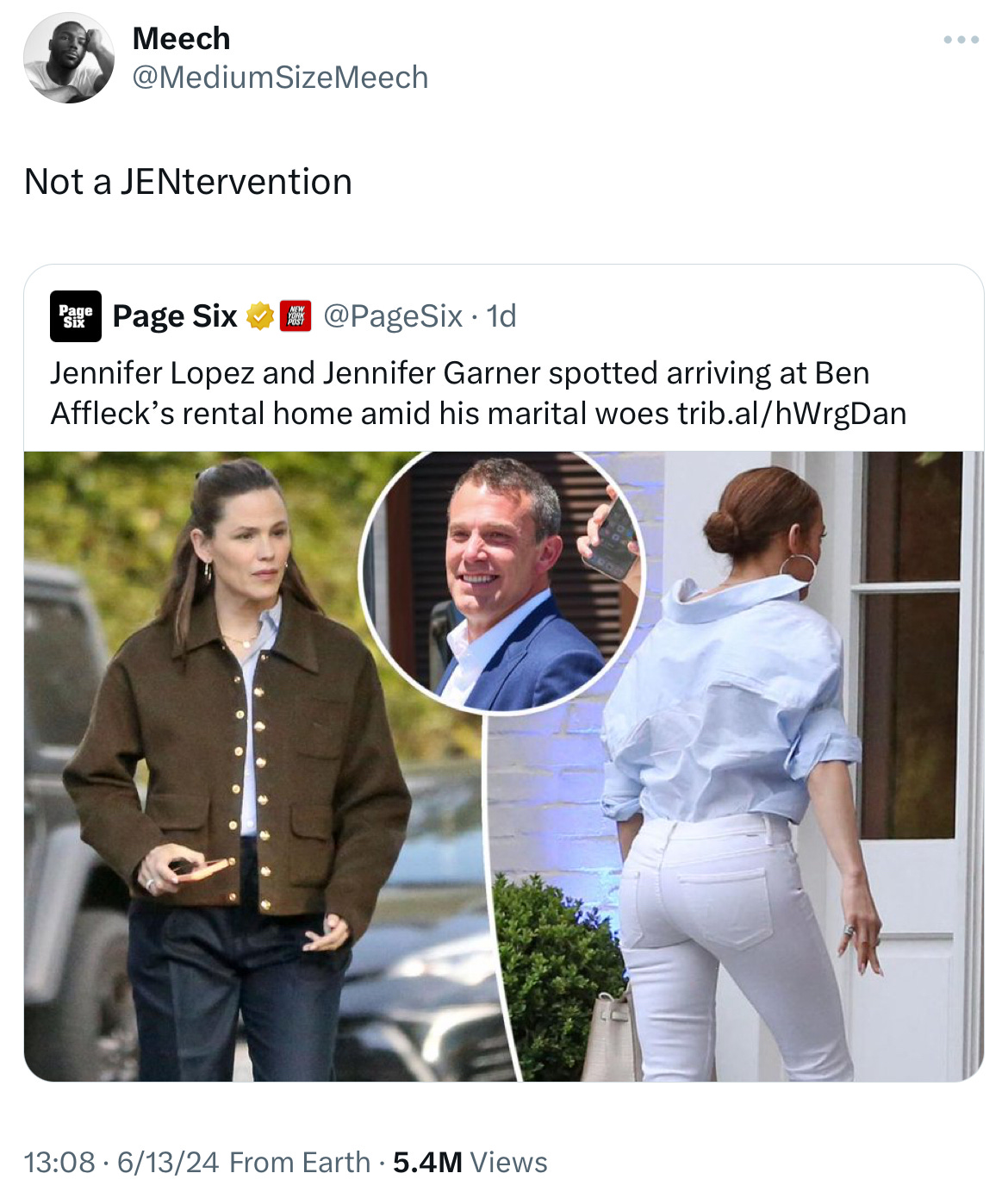Open the Meech display name
The width and height of the screenshot is (1008, 1192).
[182, 39]
